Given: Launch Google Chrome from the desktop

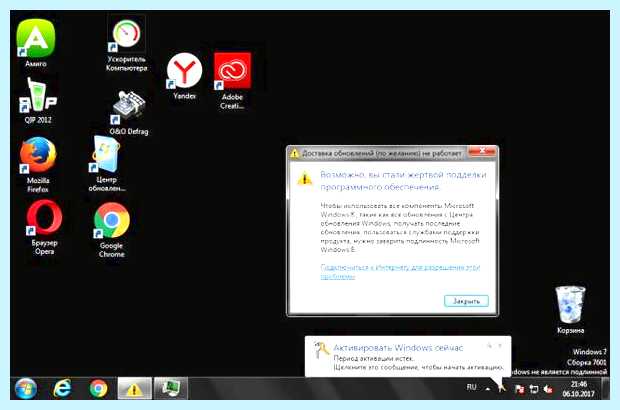Looking at the screenshot, I should (112, 230).
